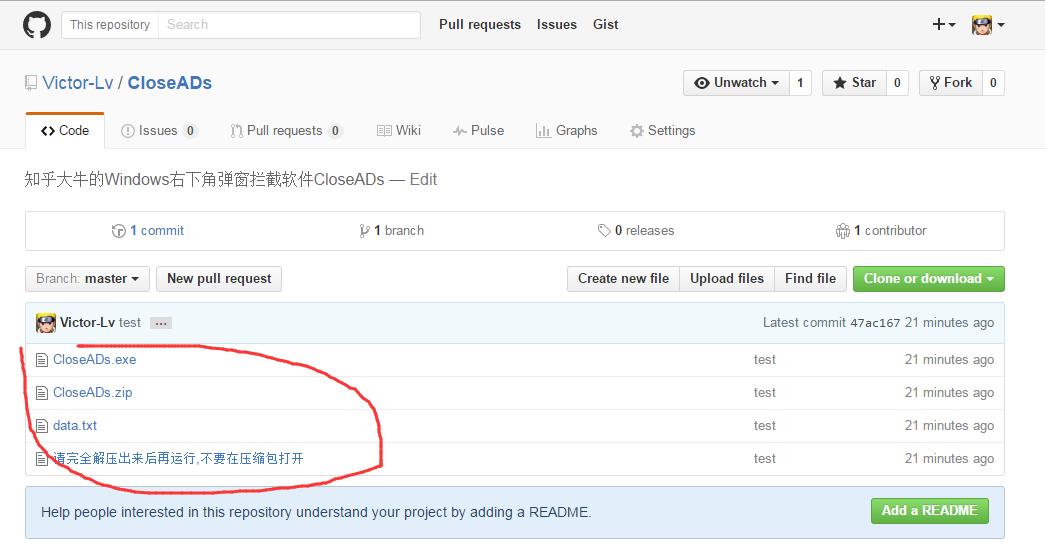Select the Upload files button
The width and height of the screenshot is (1045, 556).
(x=726, y=279)
